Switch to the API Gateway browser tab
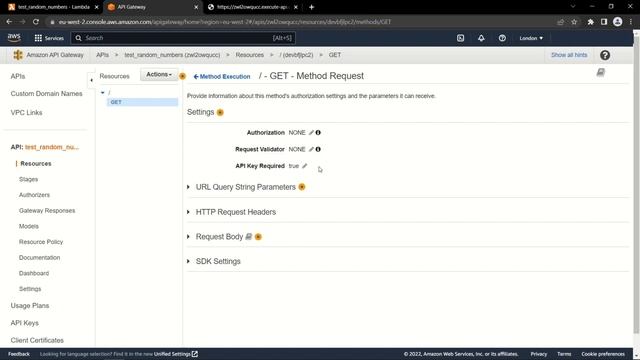 [x=152, y=7]
